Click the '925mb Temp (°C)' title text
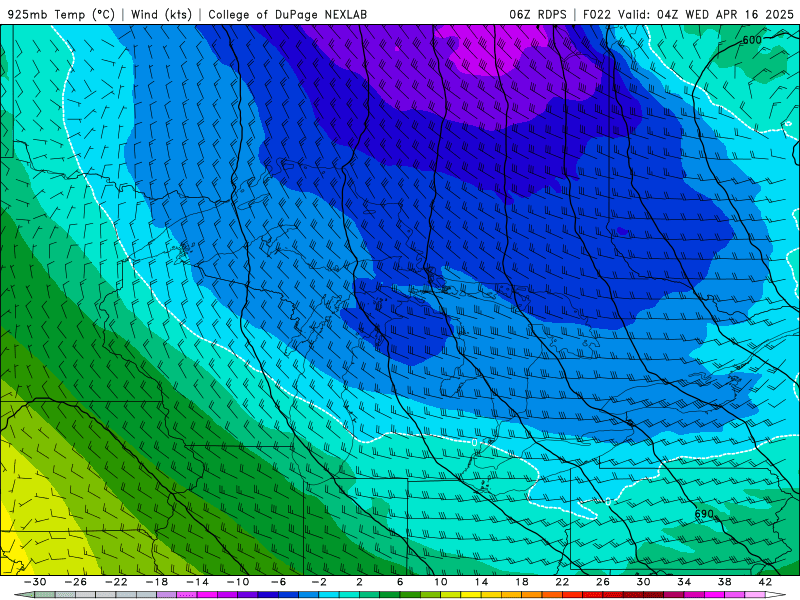The width and height of the screenshot is (800, 600). pos(61,14)
